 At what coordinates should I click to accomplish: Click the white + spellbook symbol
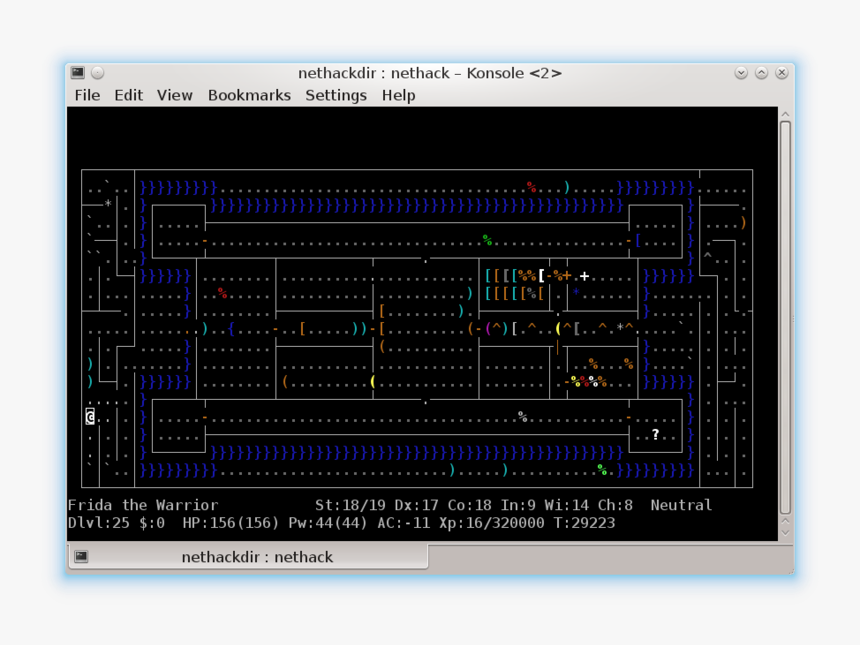pyautogui.click(x=585, y=276)
